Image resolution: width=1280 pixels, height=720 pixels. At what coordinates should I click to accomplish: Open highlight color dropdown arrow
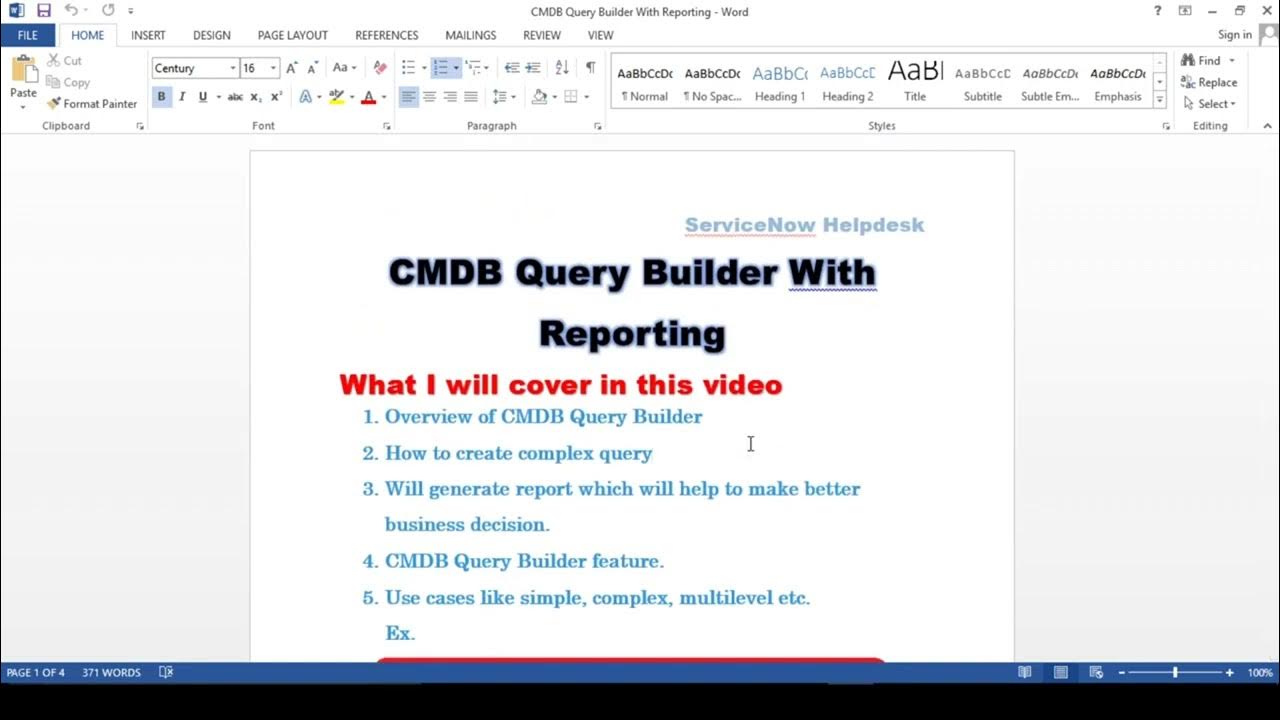point(352,97)
